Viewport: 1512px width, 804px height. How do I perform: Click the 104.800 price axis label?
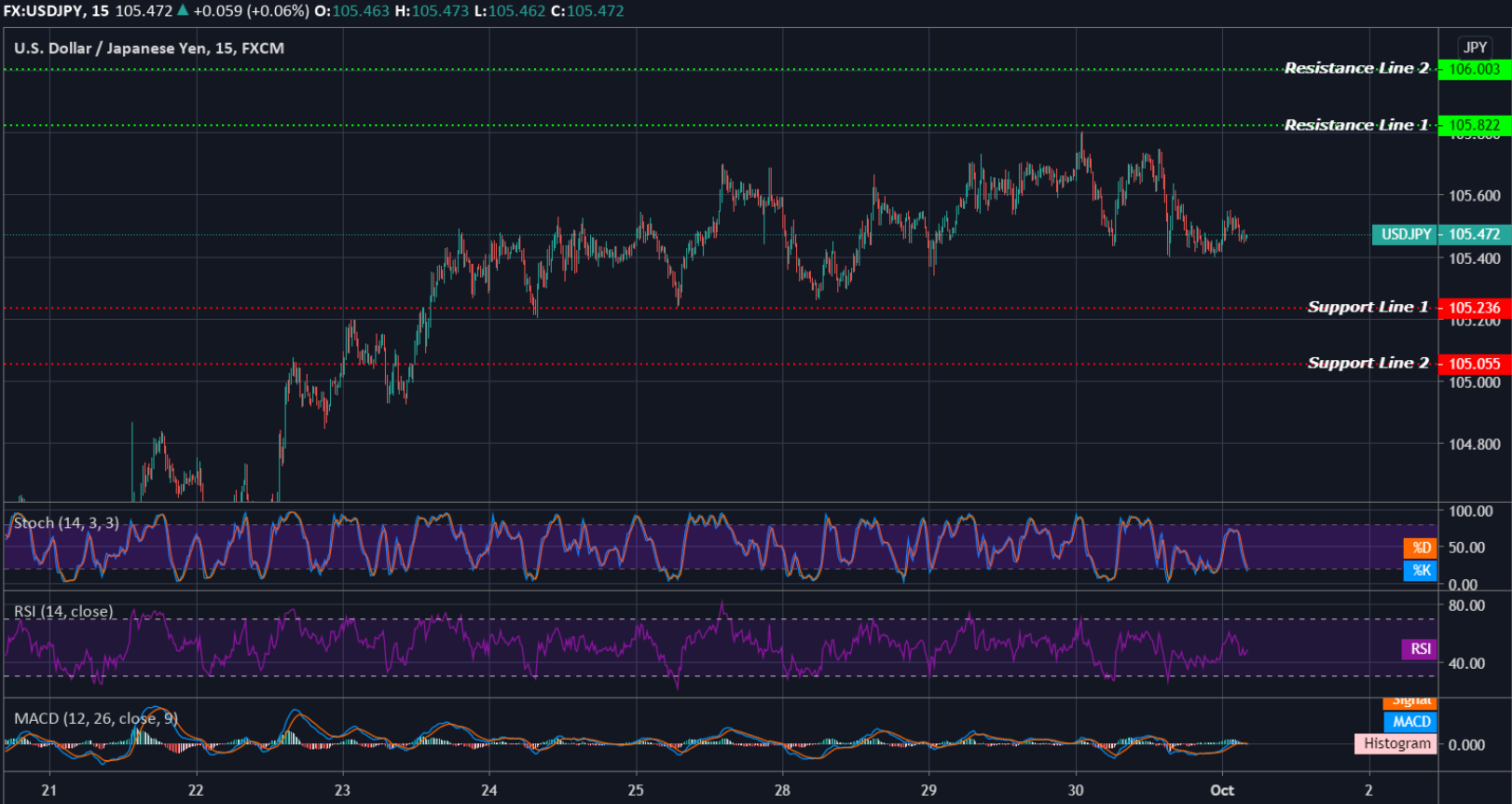[1475, 444]
